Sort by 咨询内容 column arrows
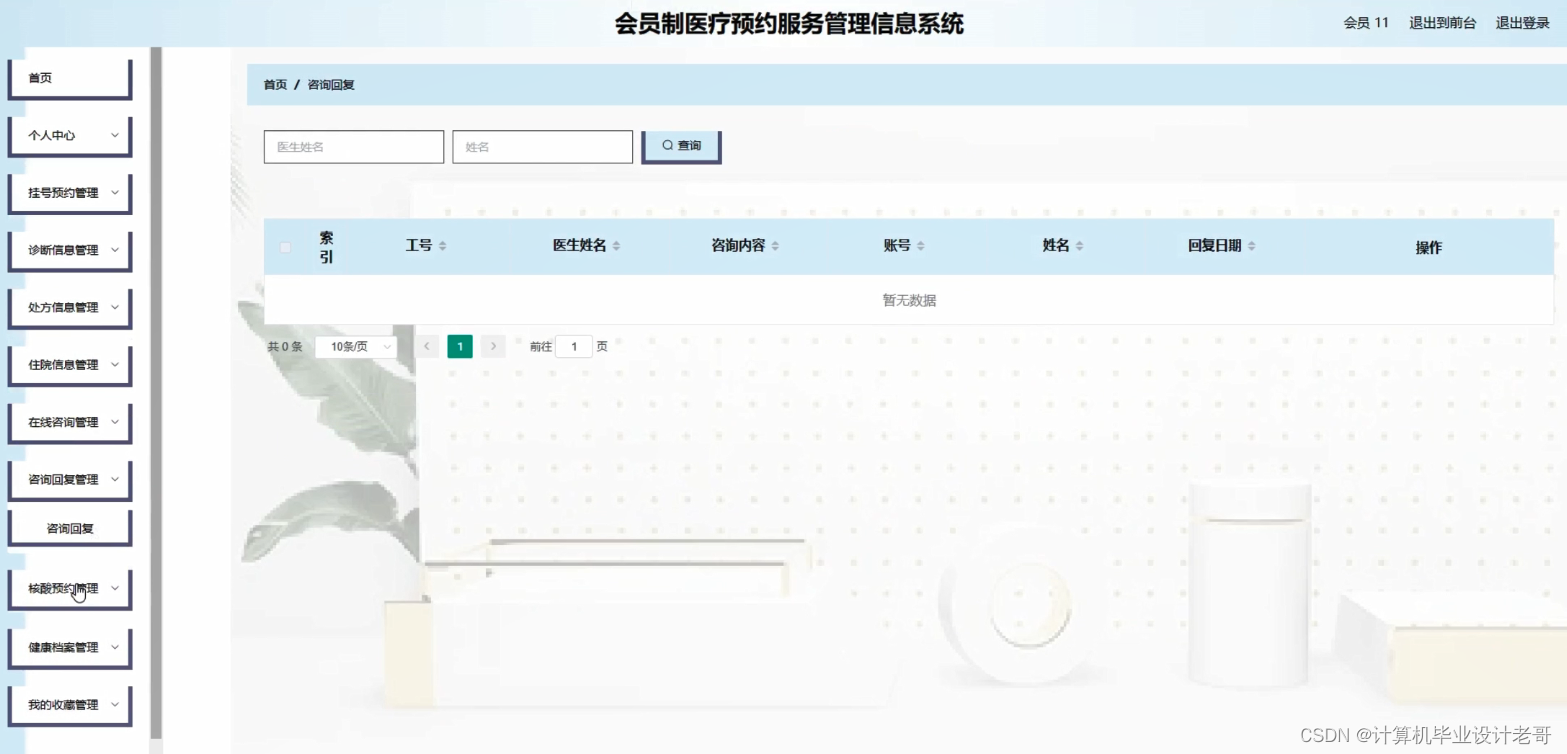Image resolution: width=1567 pixels, height=754 pixels. pyautogui.click(x=775, y=246)
